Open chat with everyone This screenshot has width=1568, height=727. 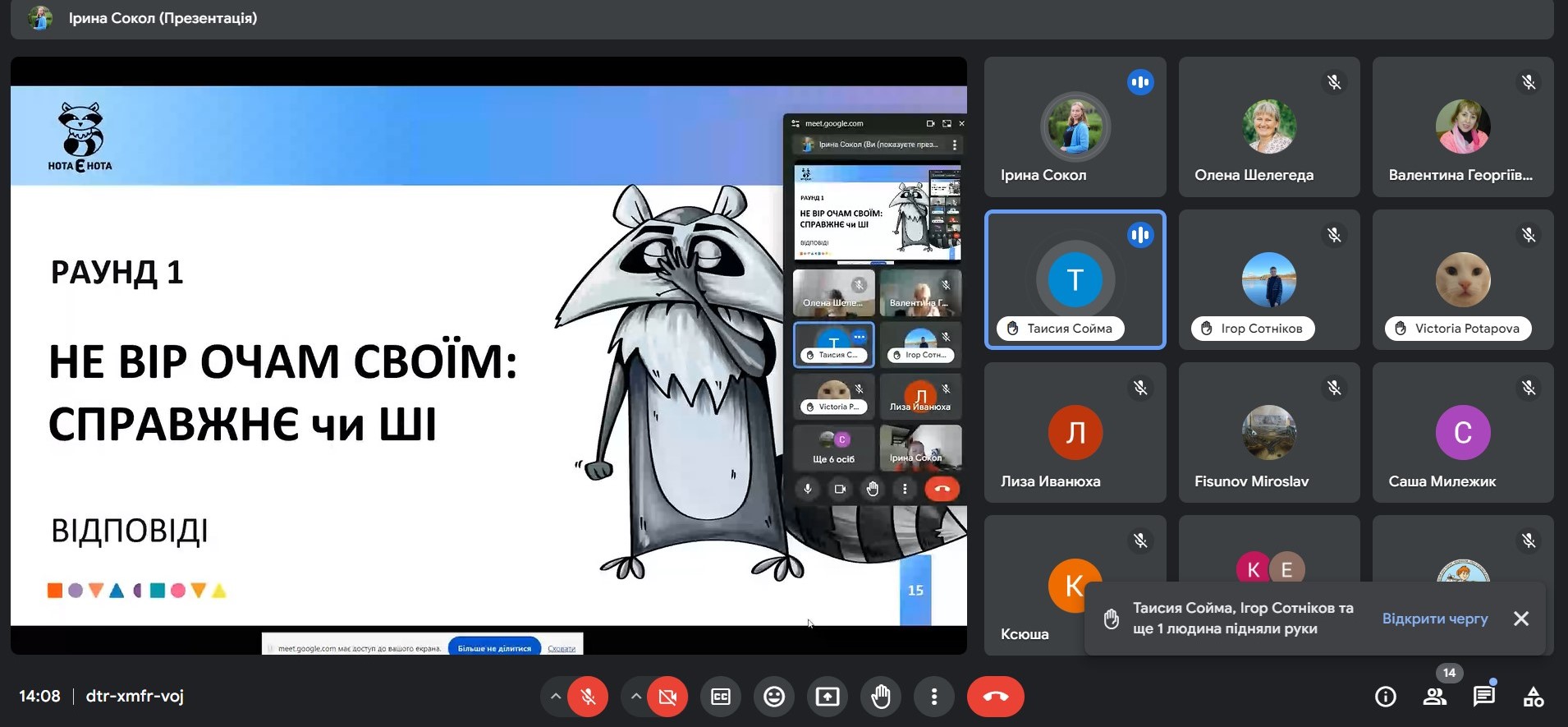(1483, 697)
